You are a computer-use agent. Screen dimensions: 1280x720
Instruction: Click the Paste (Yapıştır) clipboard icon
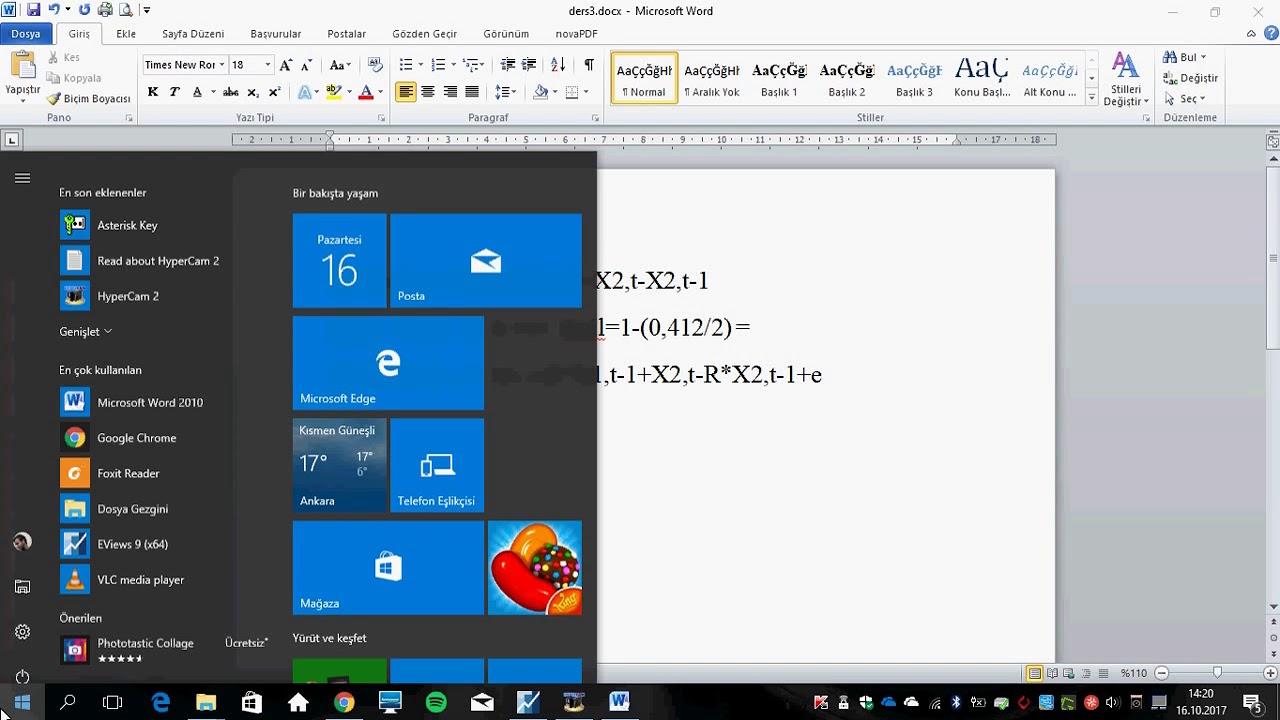tap(22, 66)
